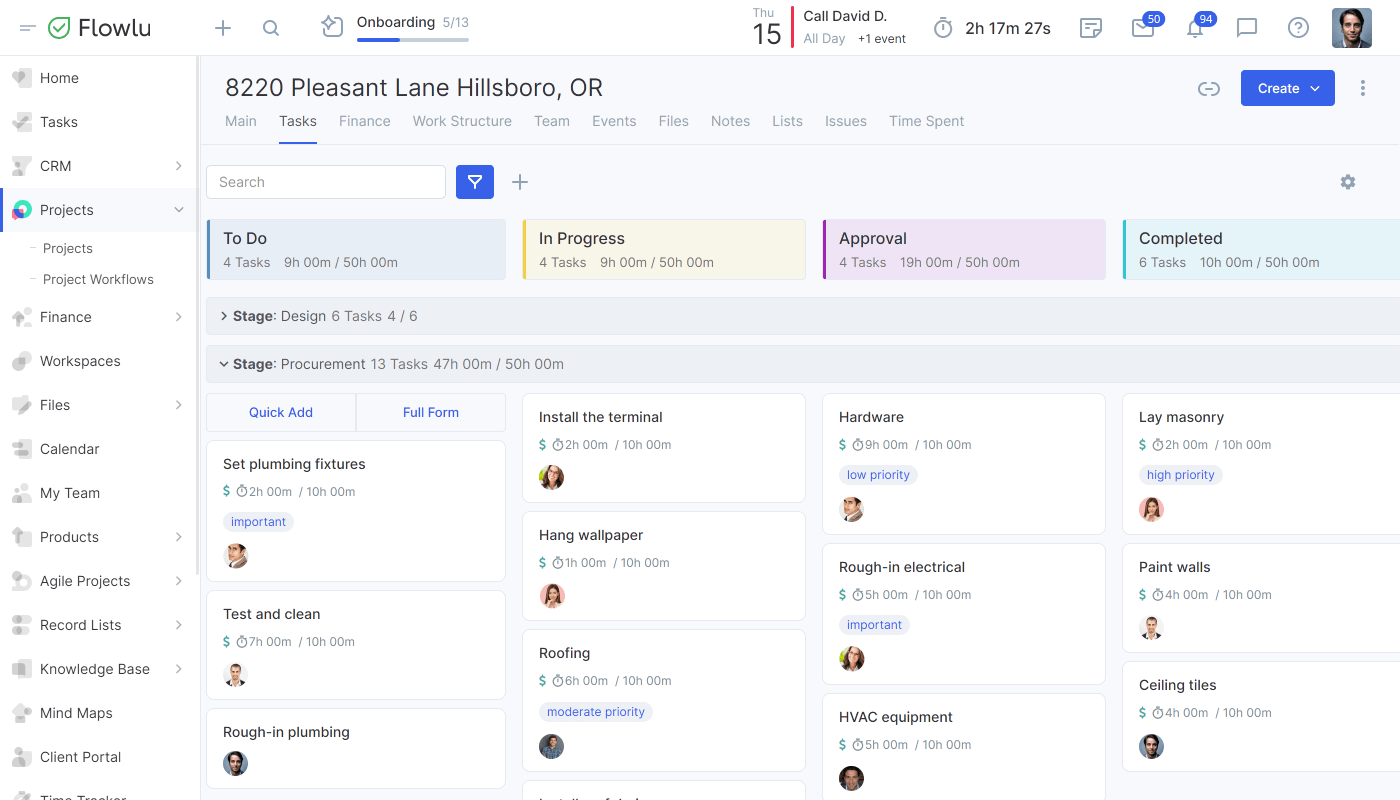Open the inbox showing 50 messages
This screenshot has height=800, width=1400.
click(1142, 28)
